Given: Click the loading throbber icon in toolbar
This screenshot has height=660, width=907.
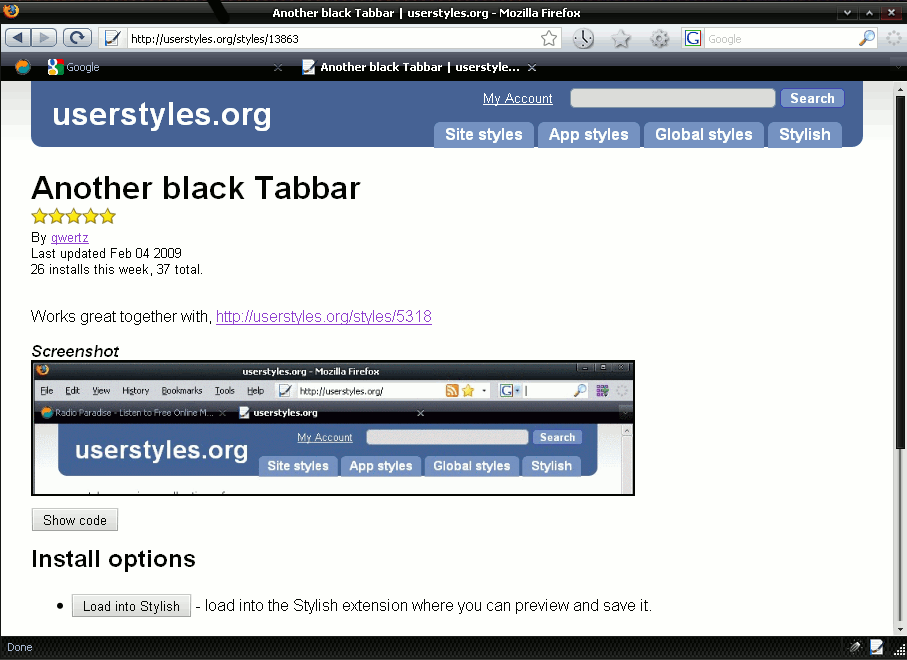Looking at the screenshot, I should tap(894, 38).
